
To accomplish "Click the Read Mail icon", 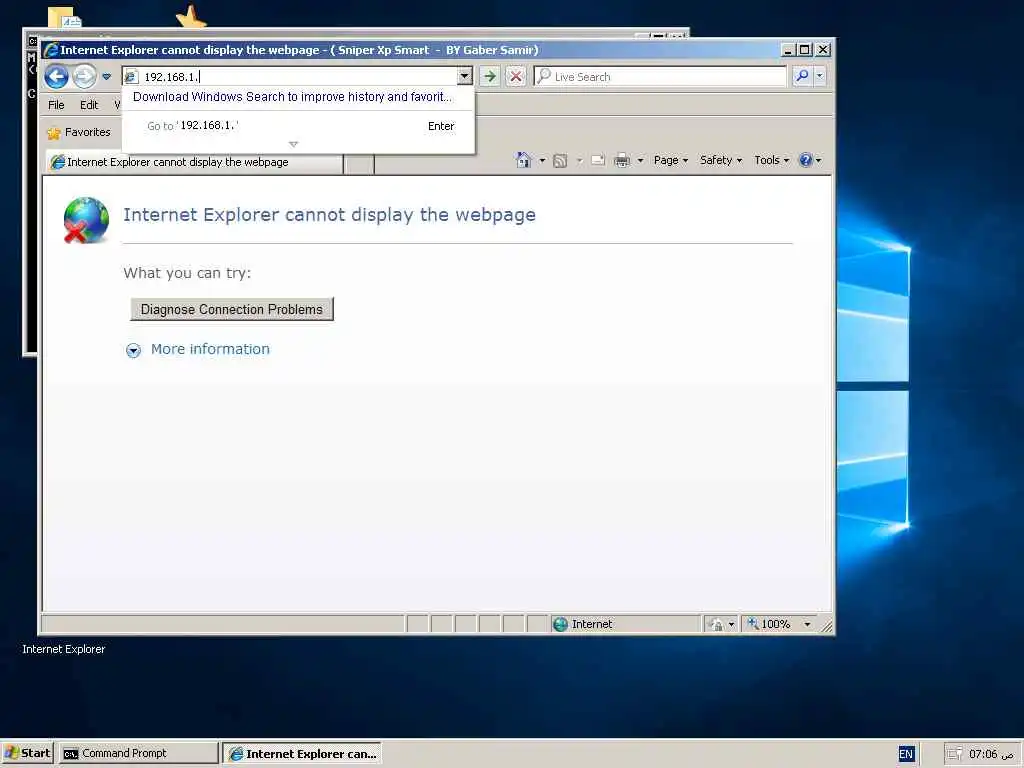I will point(598,160).
